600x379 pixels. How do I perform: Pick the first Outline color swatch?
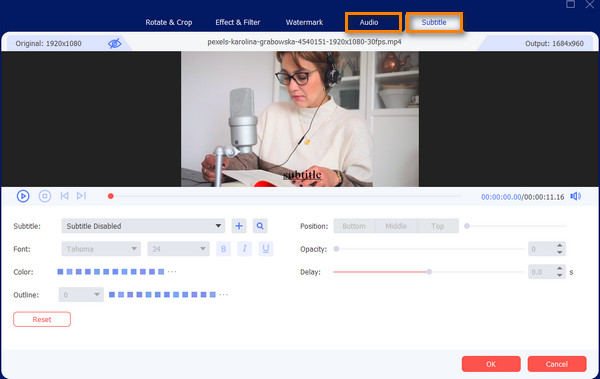pyautogui.click(x=112, y=294)
